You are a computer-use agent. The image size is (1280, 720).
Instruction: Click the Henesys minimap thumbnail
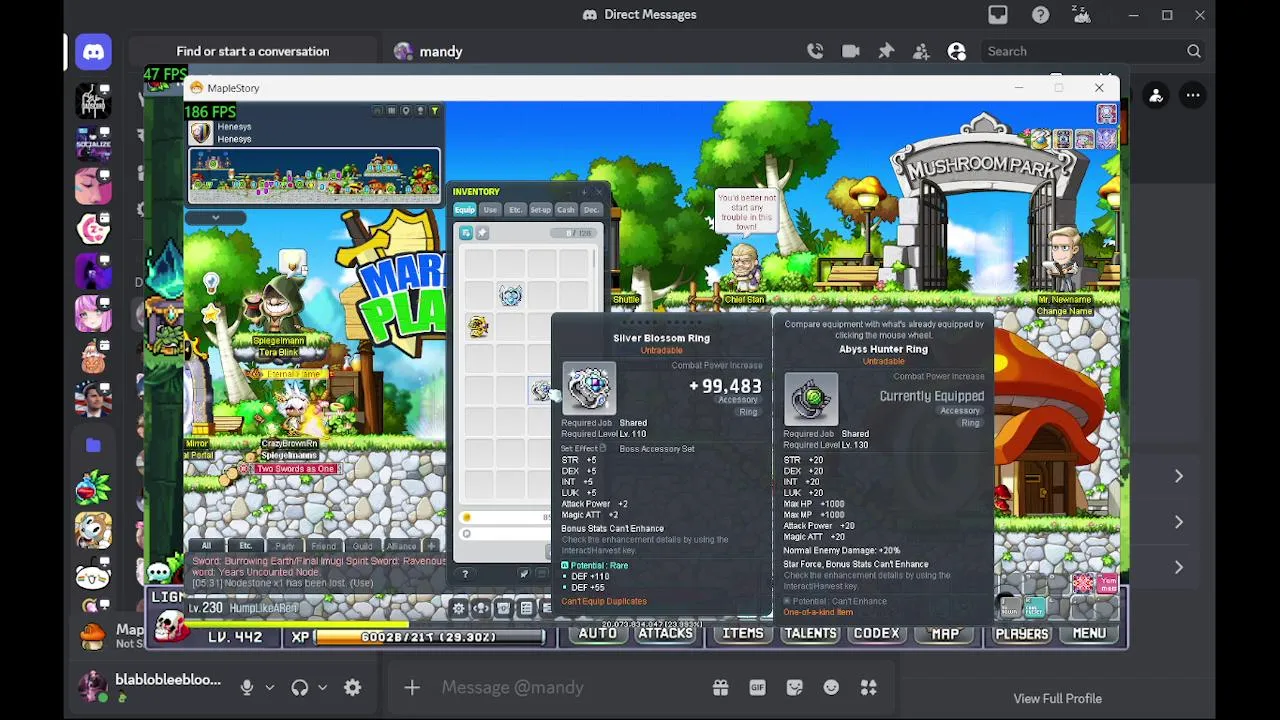[314, 175]
